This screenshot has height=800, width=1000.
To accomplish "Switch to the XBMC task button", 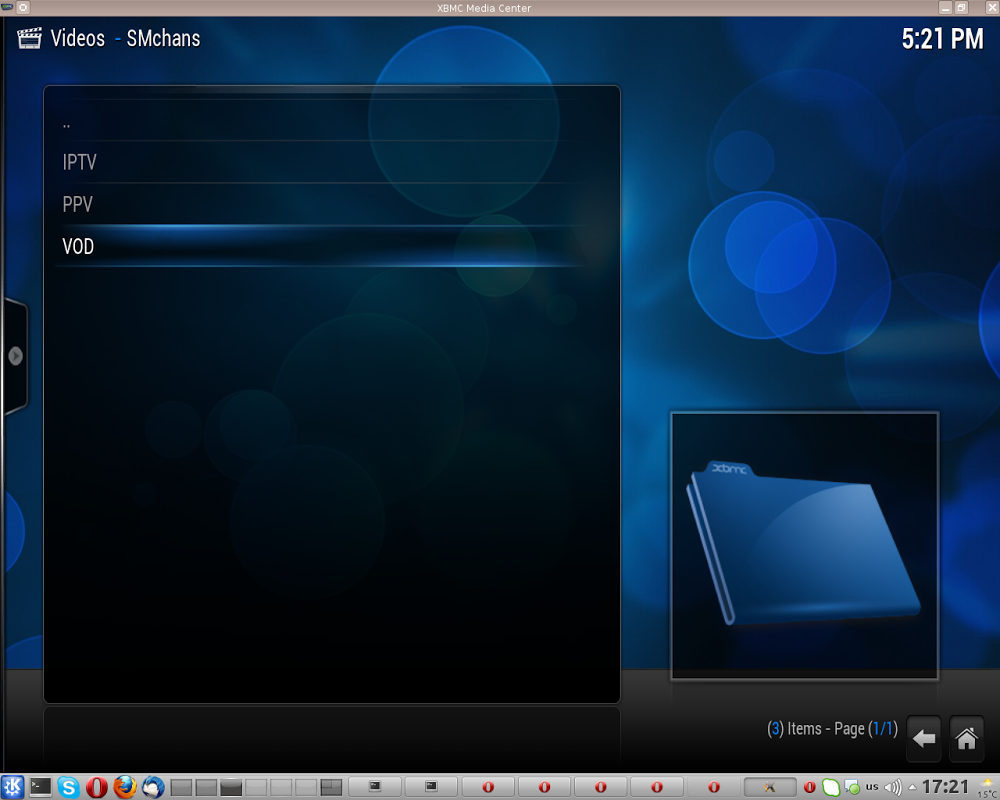I will point(770,787).
